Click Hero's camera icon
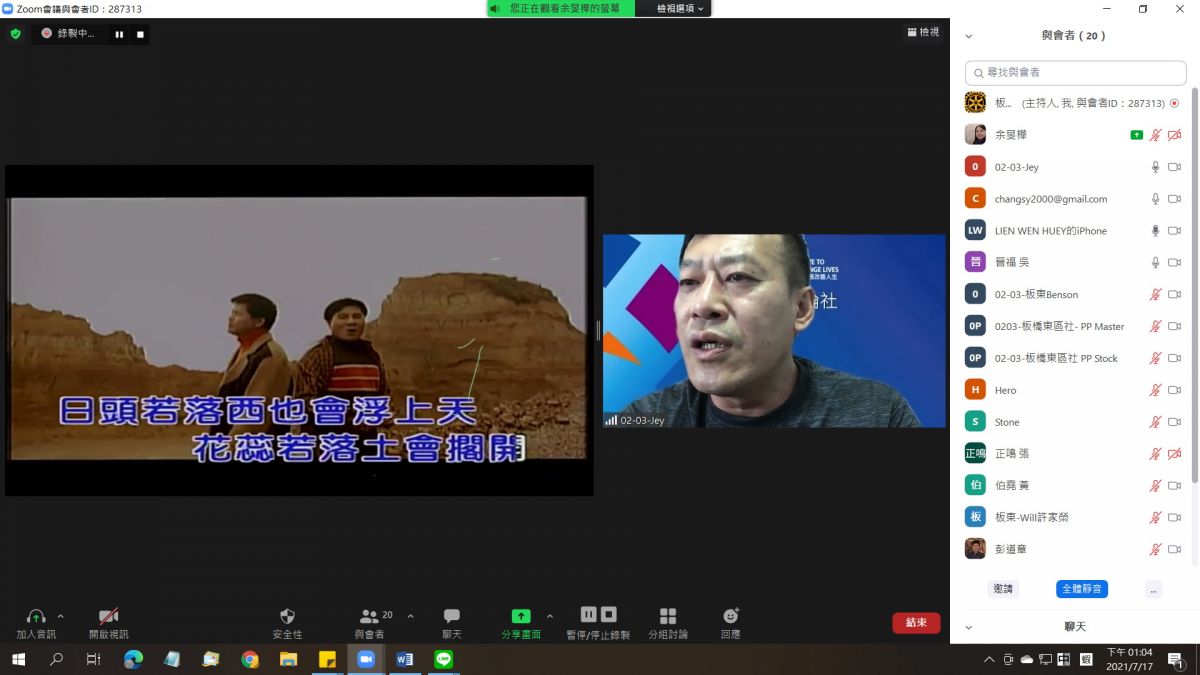 [x=1174, y=390]
